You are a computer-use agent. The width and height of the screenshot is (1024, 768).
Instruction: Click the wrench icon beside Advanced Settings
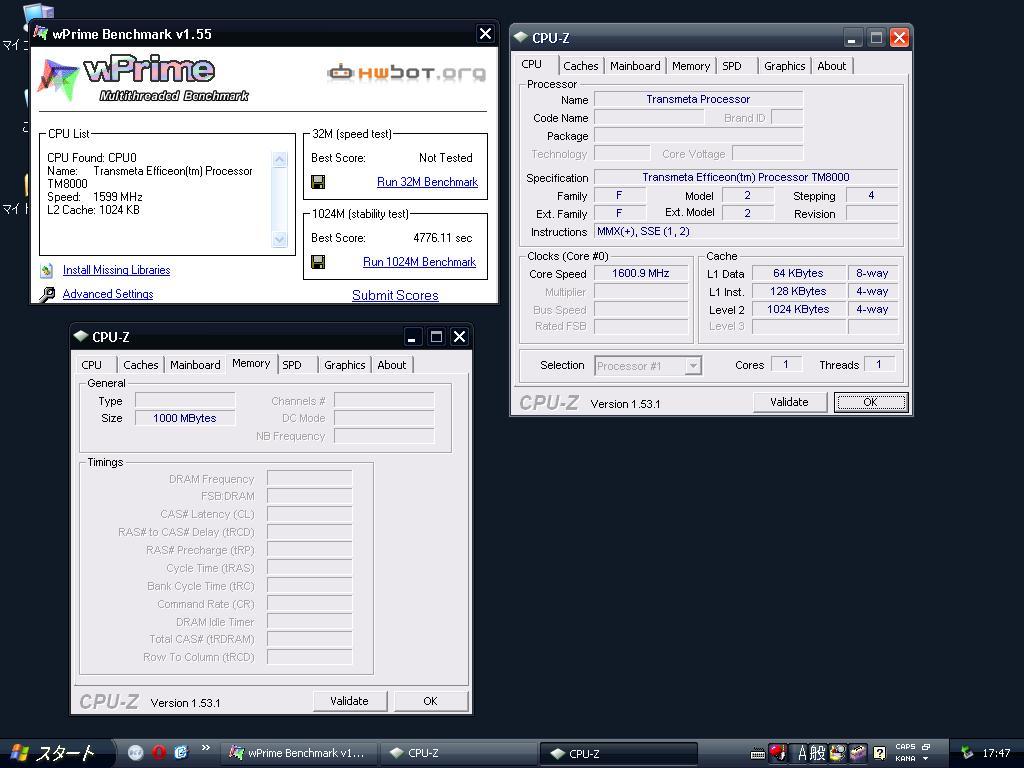pos(47,295)
